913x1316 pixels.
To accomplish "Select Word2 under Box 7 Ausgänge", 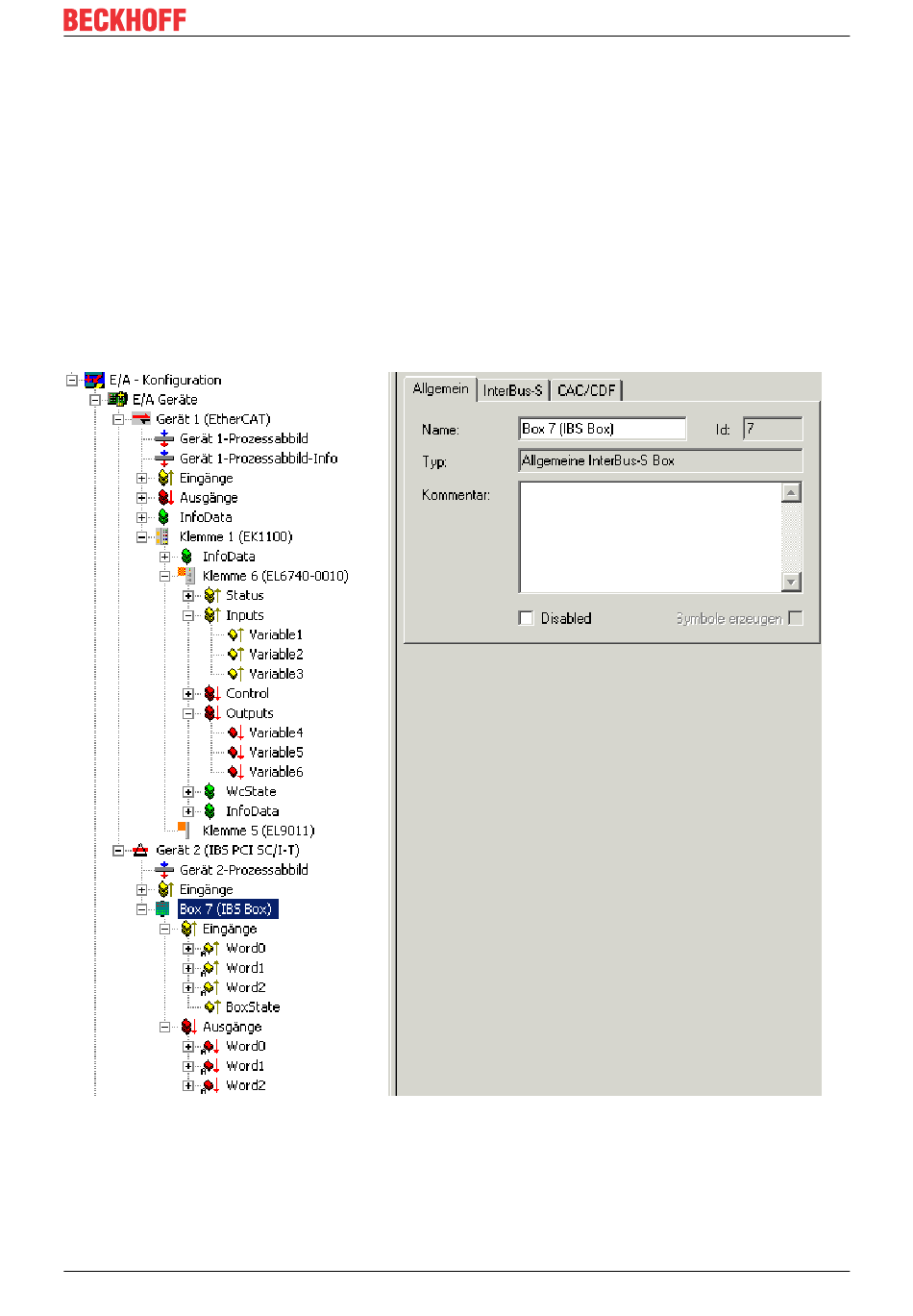I will (246, 1085).
